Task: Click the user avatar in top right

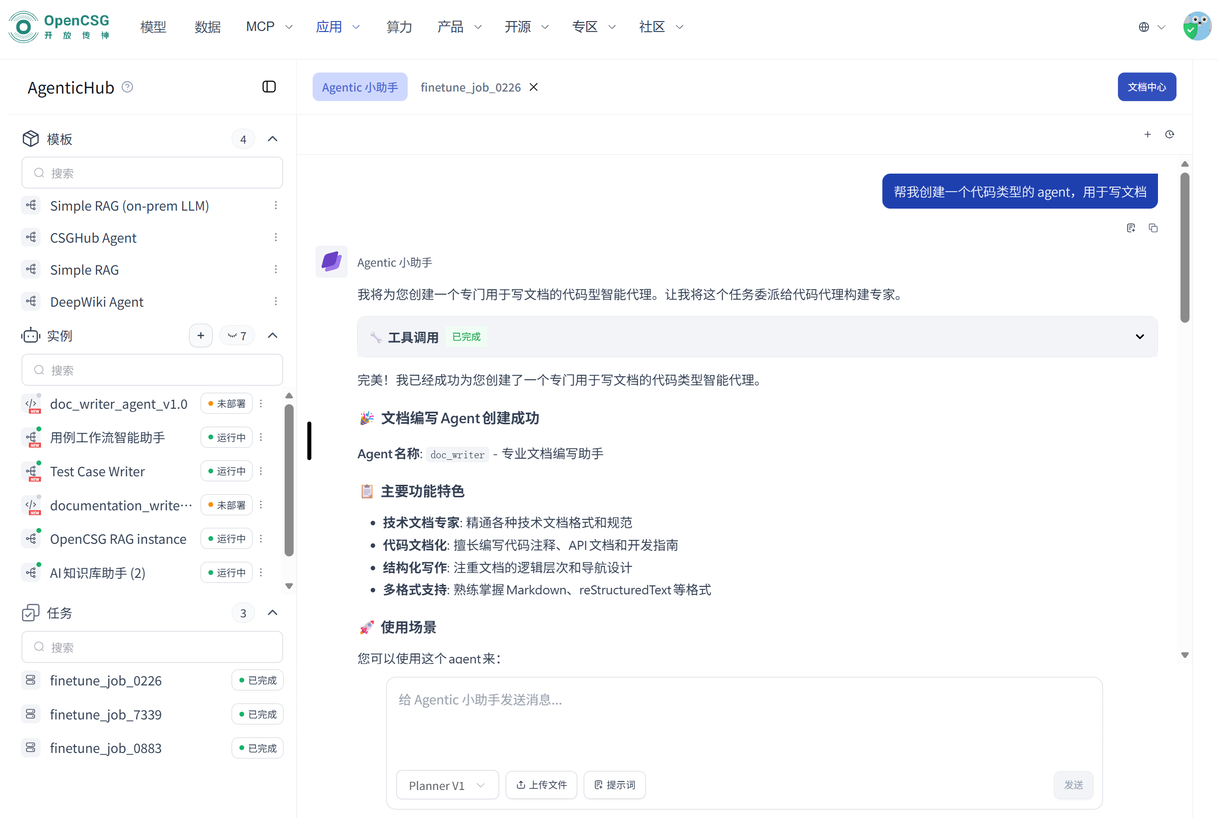Action: click(x=1196, y=27)
